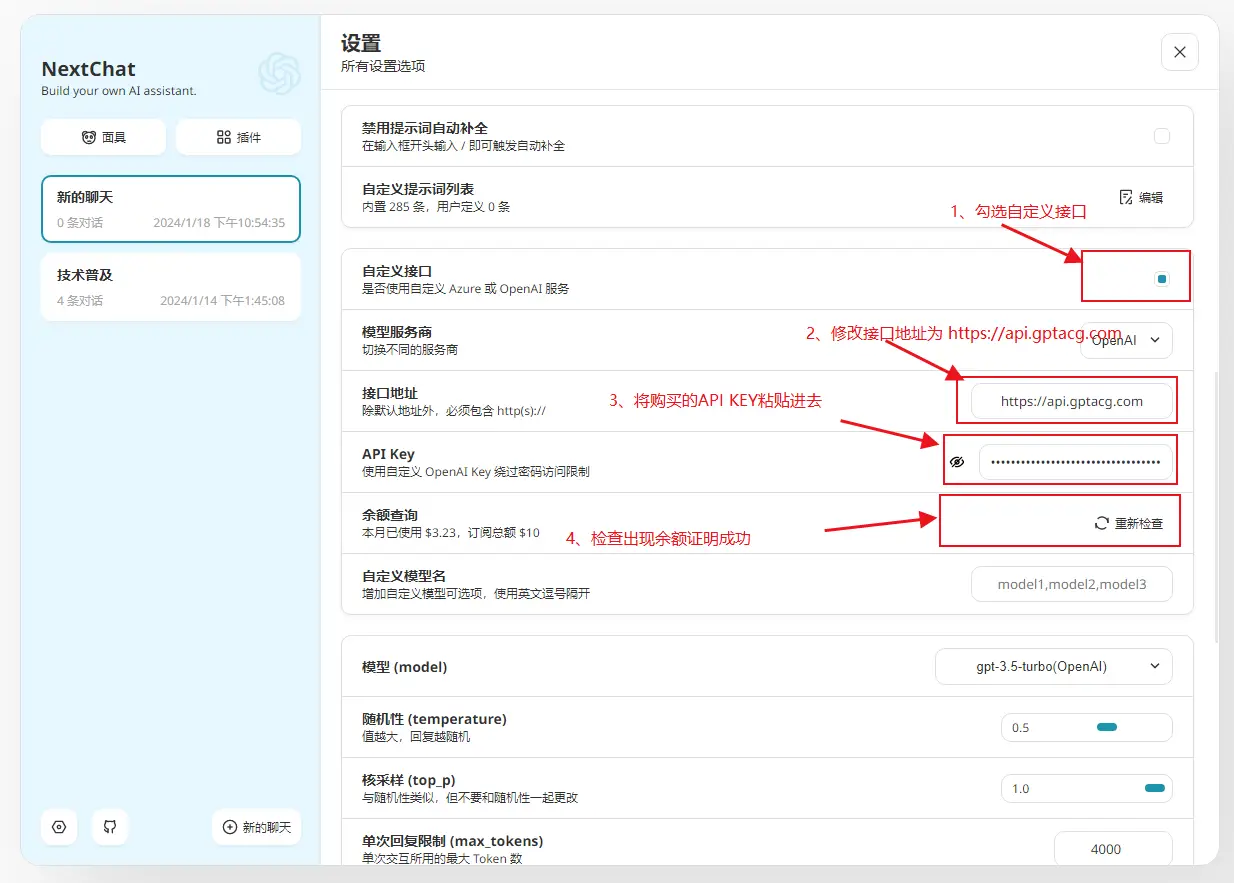Click the 设置 heading text
Screen dimensions: 1234x883
point(361,43)
